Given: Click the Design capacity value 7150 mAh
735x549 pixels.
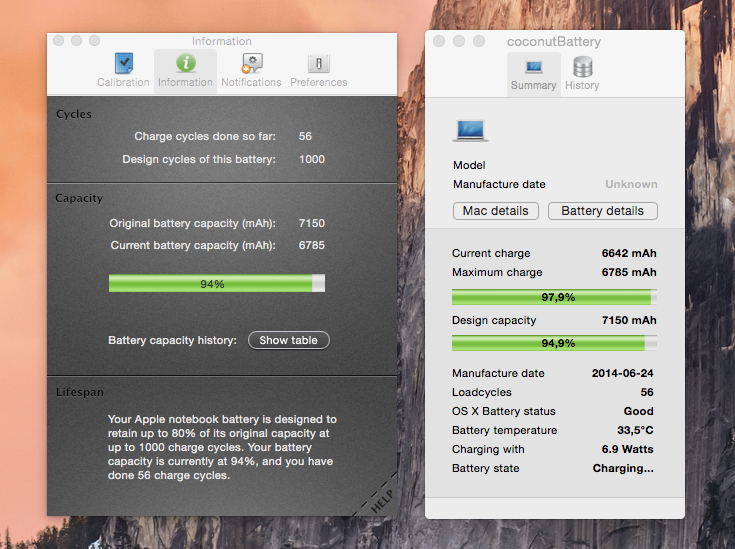Looking at the screenshot, I should [629, 320].
